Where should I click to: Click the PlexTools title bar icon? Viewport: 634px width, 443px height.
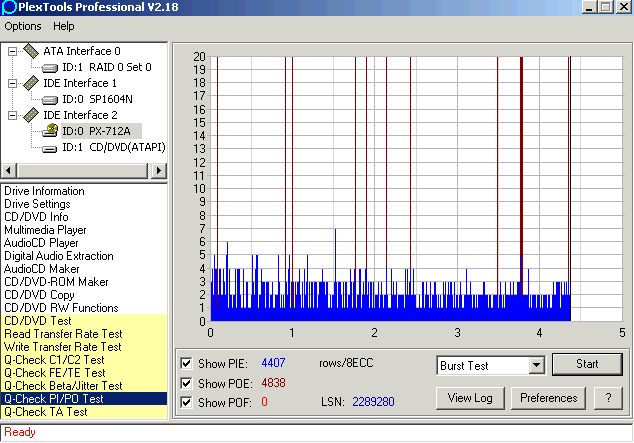click(10, 8)
